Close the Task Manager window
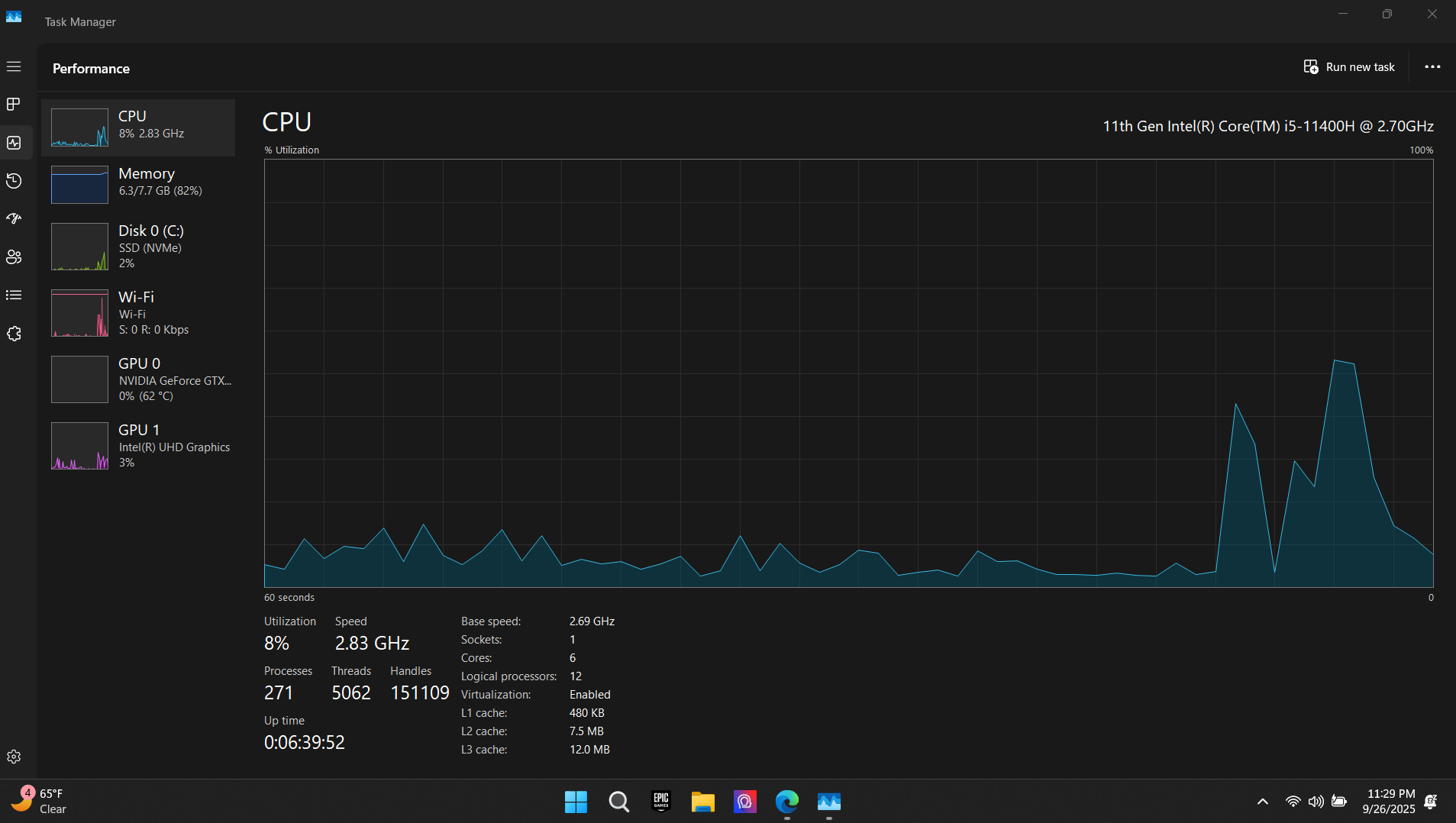This screenshot has height=823, width=1456. click(x=1432, y=14)
